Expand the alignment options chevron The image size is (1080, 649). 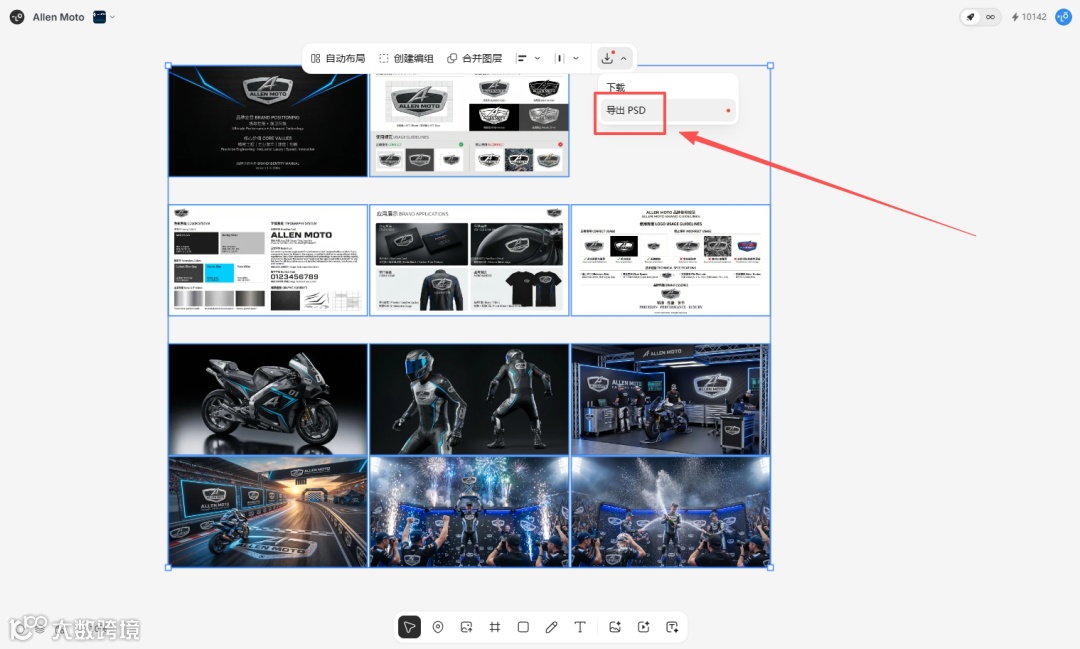(537, 59)
